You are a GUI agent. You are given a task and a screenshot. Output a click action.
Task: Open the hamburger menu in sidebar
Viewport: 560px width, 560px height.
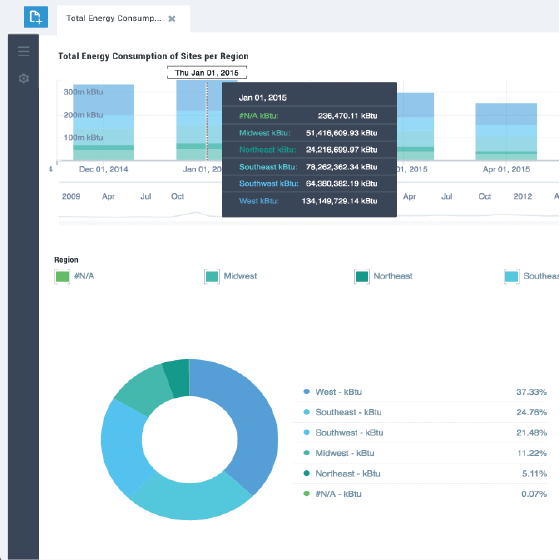tap(24, 51)
